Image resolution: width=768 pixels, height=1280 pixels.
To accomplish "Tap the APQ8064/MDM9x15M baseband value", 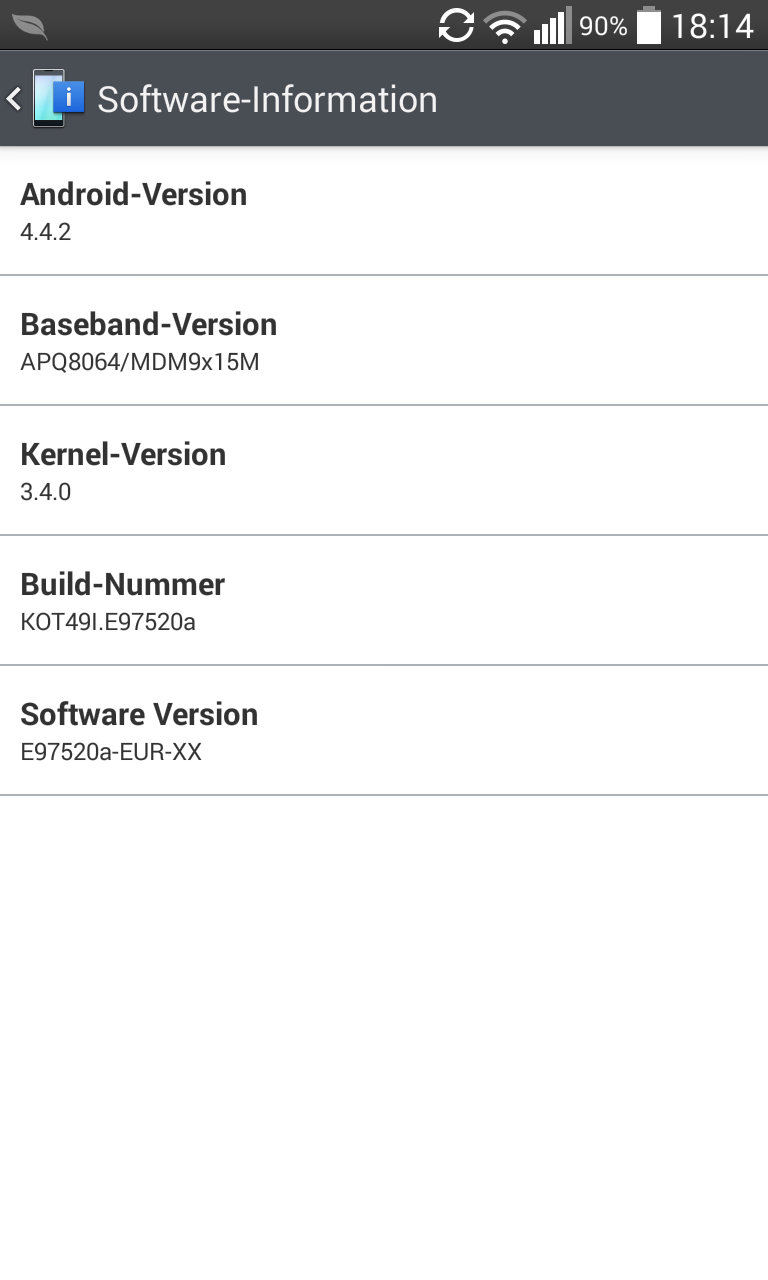I will click(140, 362).
